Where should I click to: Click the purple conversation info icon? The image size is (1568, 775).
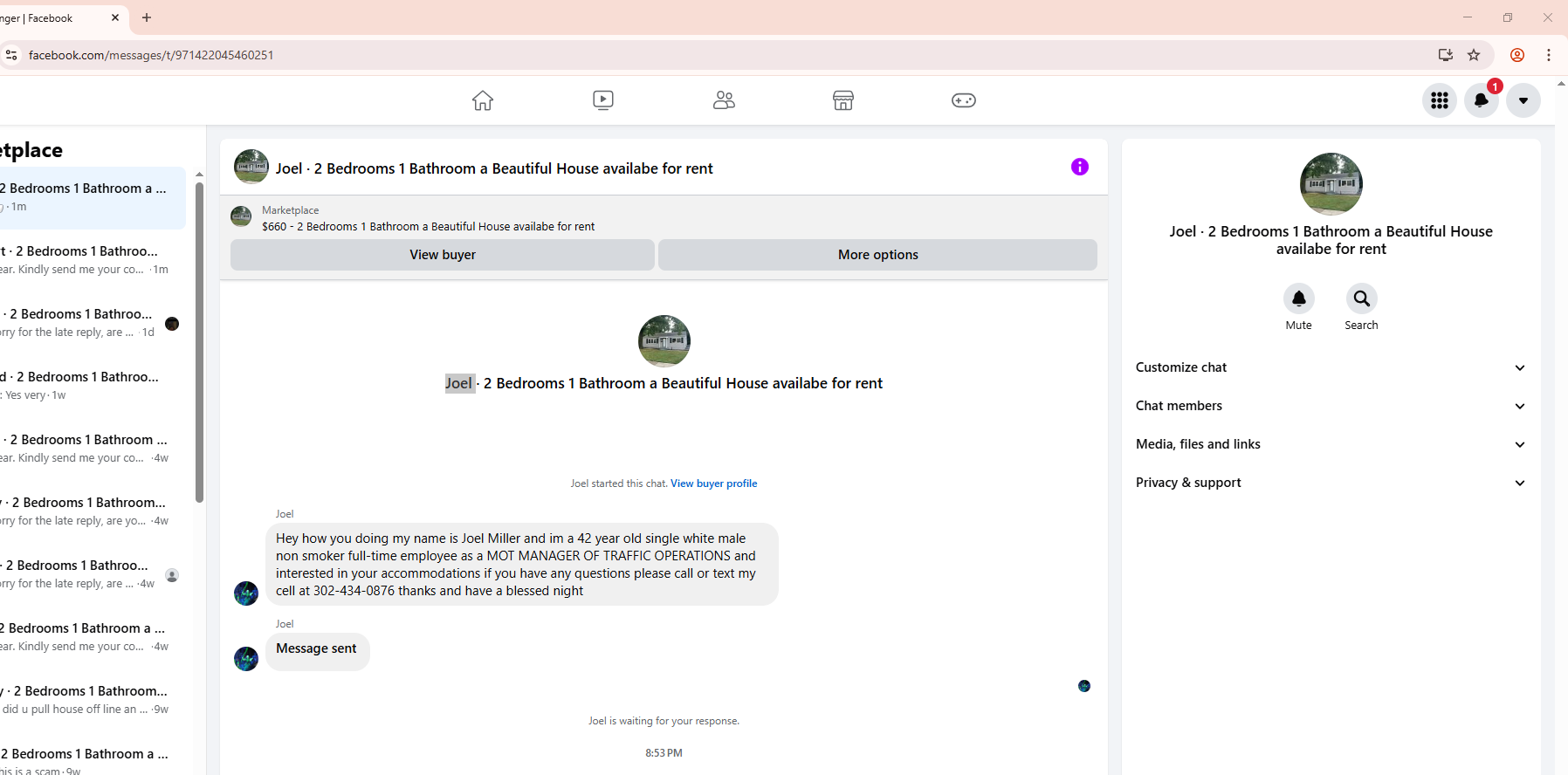[1080, 167]
